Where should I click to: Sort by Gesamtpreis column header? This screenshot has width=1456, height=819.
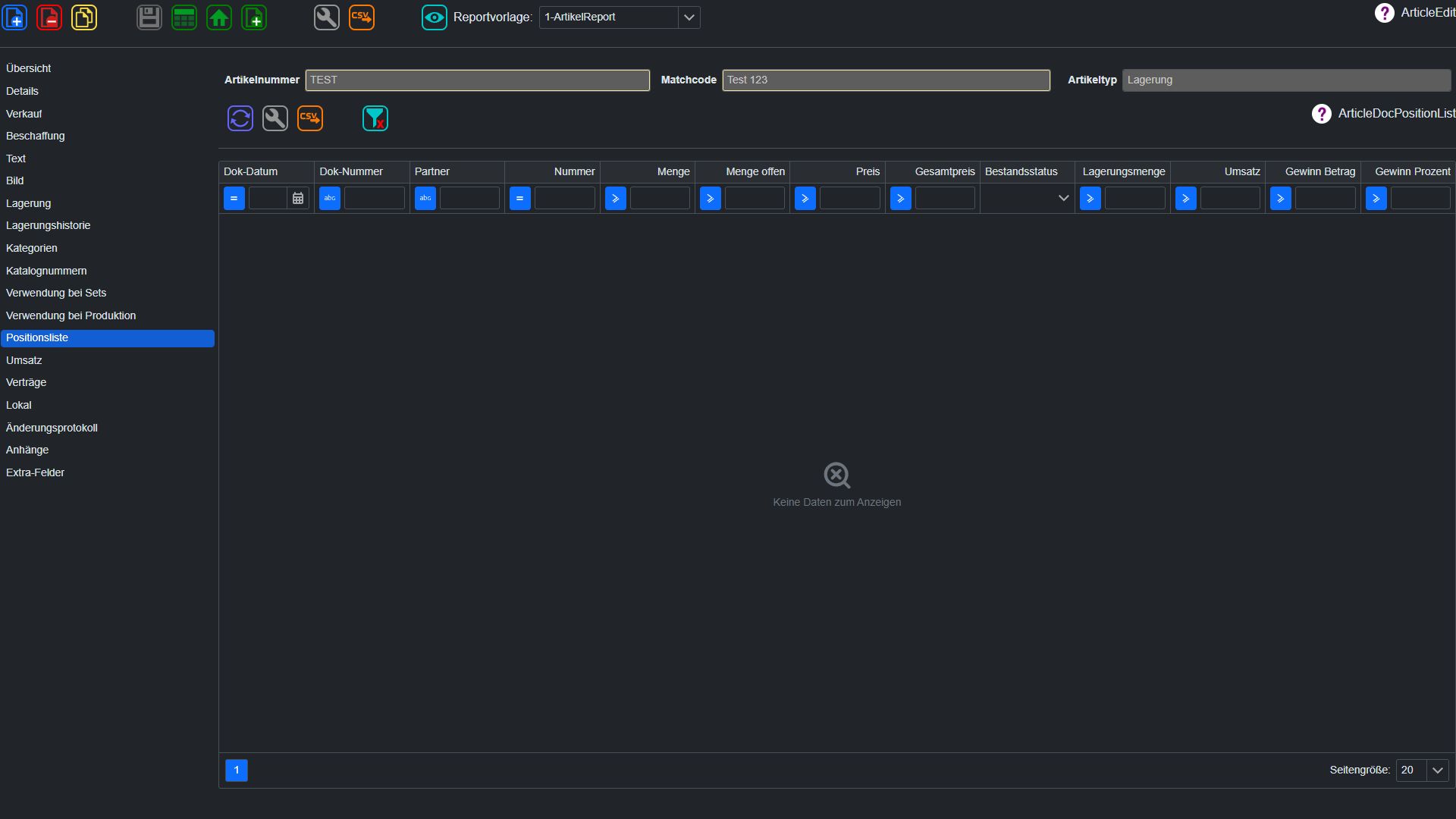[x=933, y=171]
